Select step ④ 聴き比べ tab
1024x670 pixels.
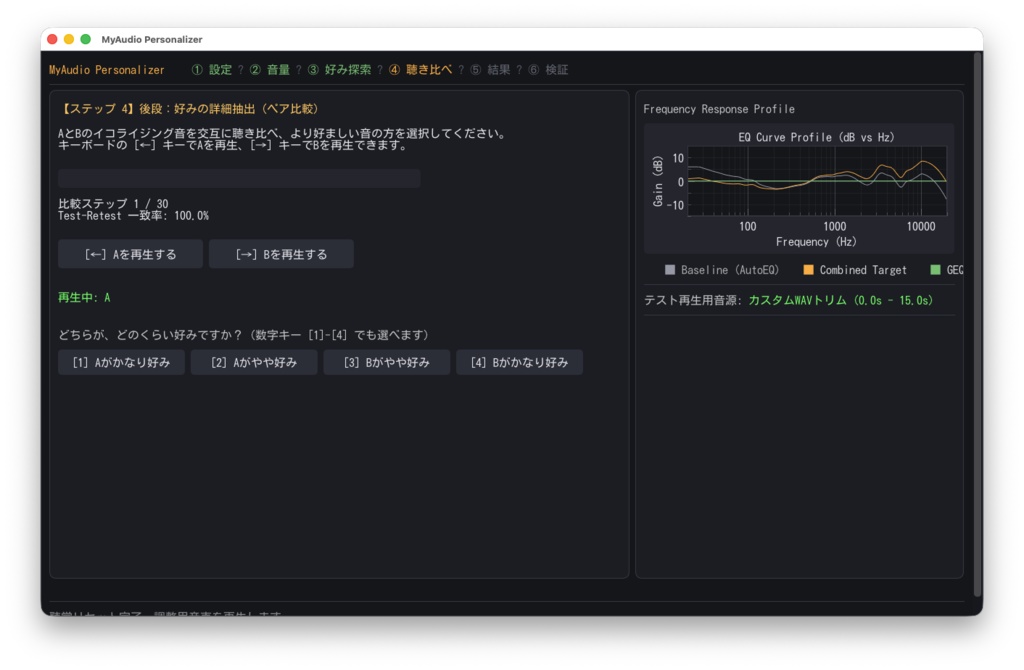(421, 70)
